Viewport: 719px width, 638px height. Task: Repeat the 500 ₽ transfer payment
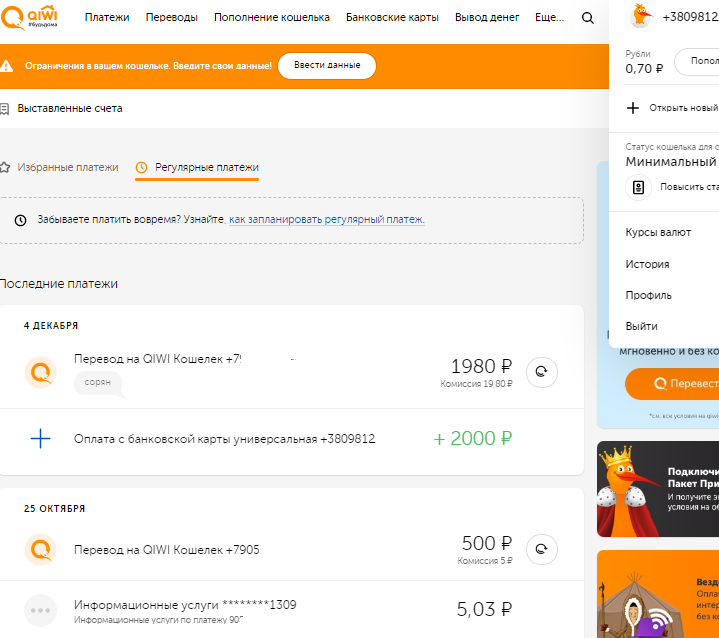pyautogui.click(x=542, y=549)
